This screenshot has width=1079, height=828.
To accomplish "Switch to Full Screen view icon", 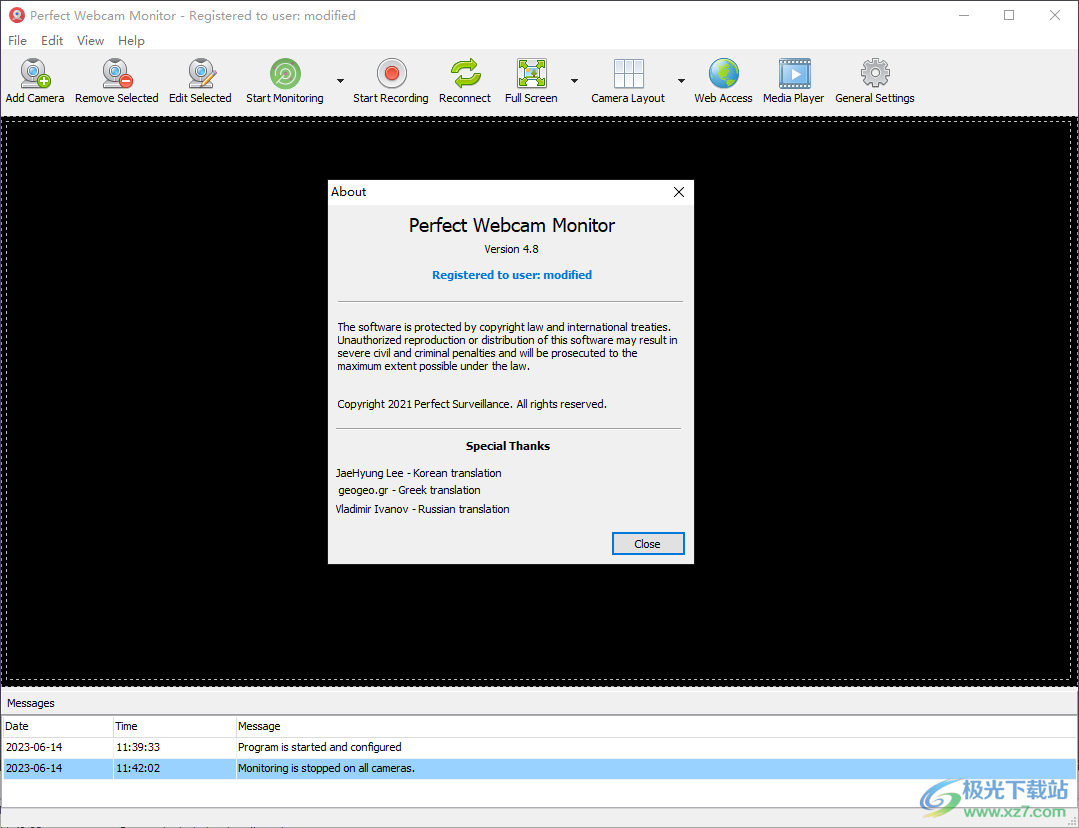I will tap(531, 74).
